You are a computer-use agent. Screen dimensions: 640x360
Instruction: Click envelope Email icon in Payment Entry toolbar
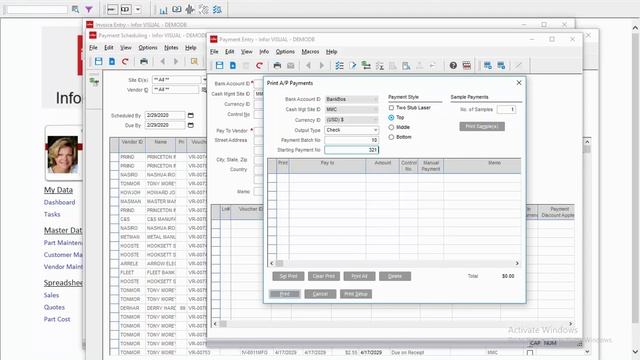click(291, 65)
